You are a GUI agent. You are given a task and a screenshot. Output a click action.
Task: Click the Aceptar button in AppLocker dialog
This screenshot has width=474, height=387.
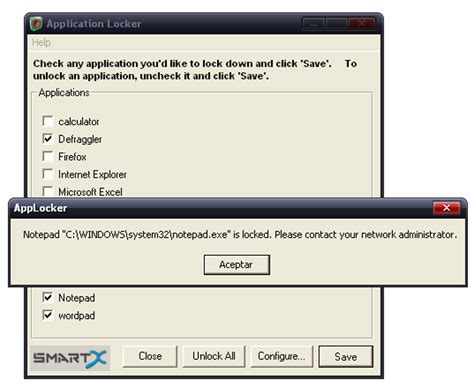(x=237, y=265)
